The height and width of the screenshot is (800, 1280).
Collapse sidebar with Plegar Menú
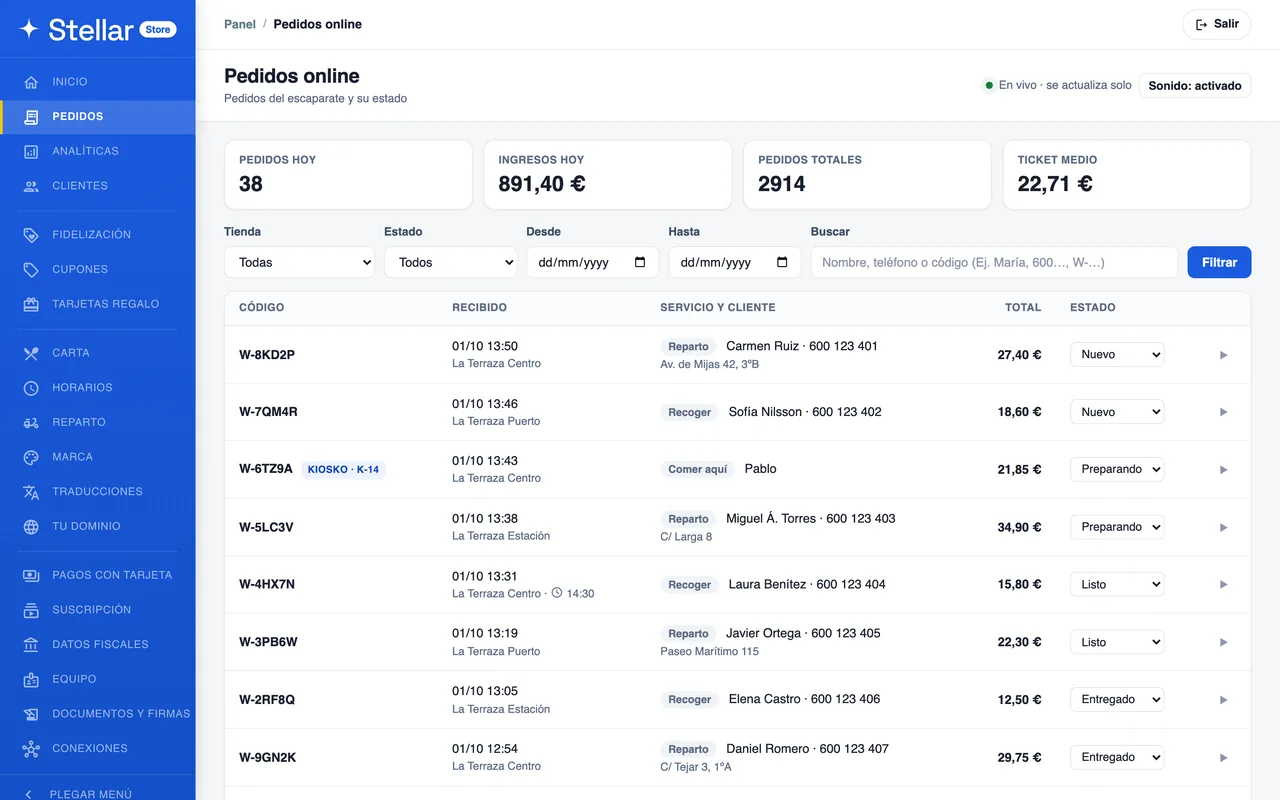coord(98,794)
